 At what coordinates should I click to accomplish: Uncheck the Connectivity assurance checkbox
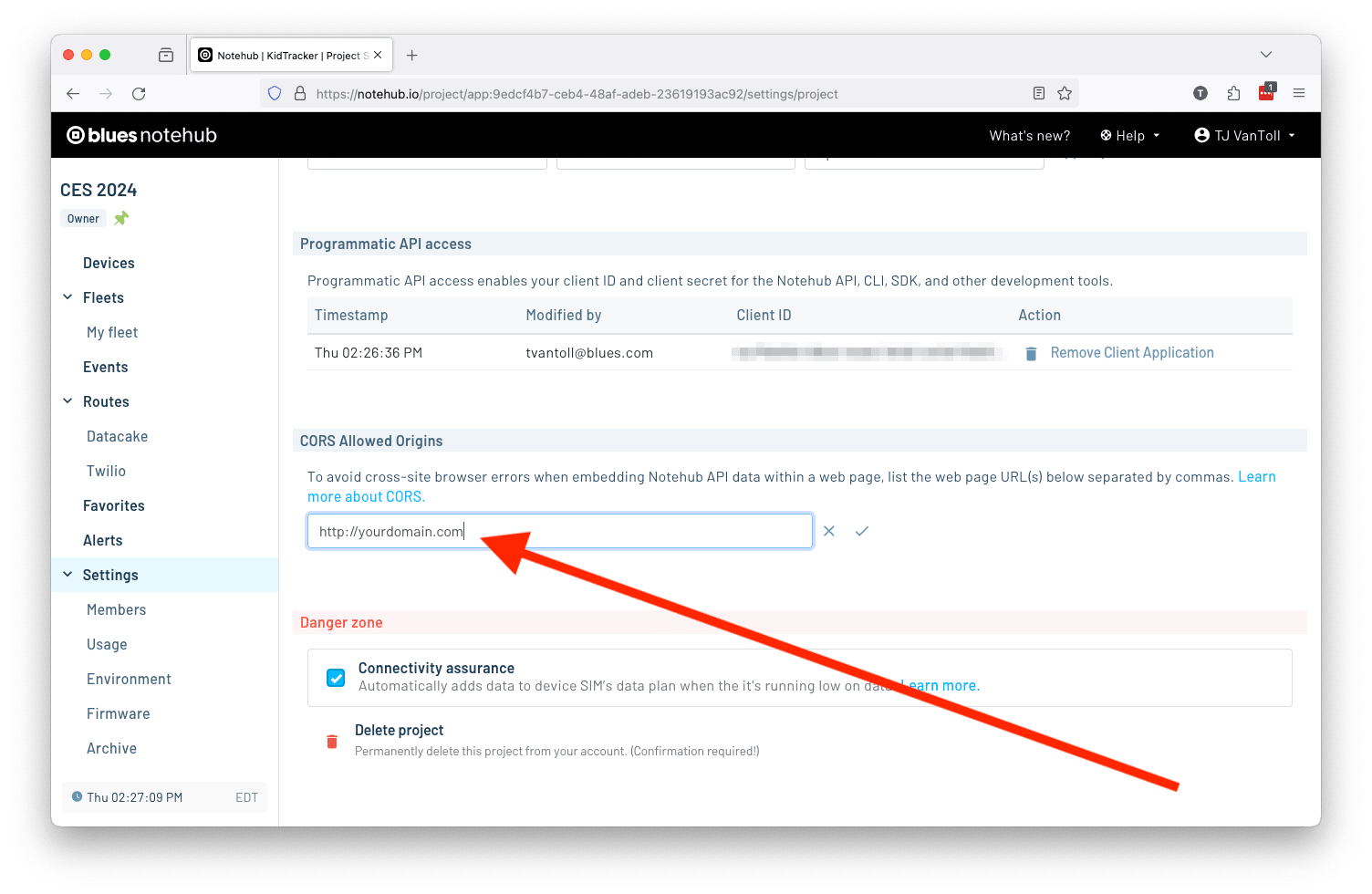tap(336, 678)
